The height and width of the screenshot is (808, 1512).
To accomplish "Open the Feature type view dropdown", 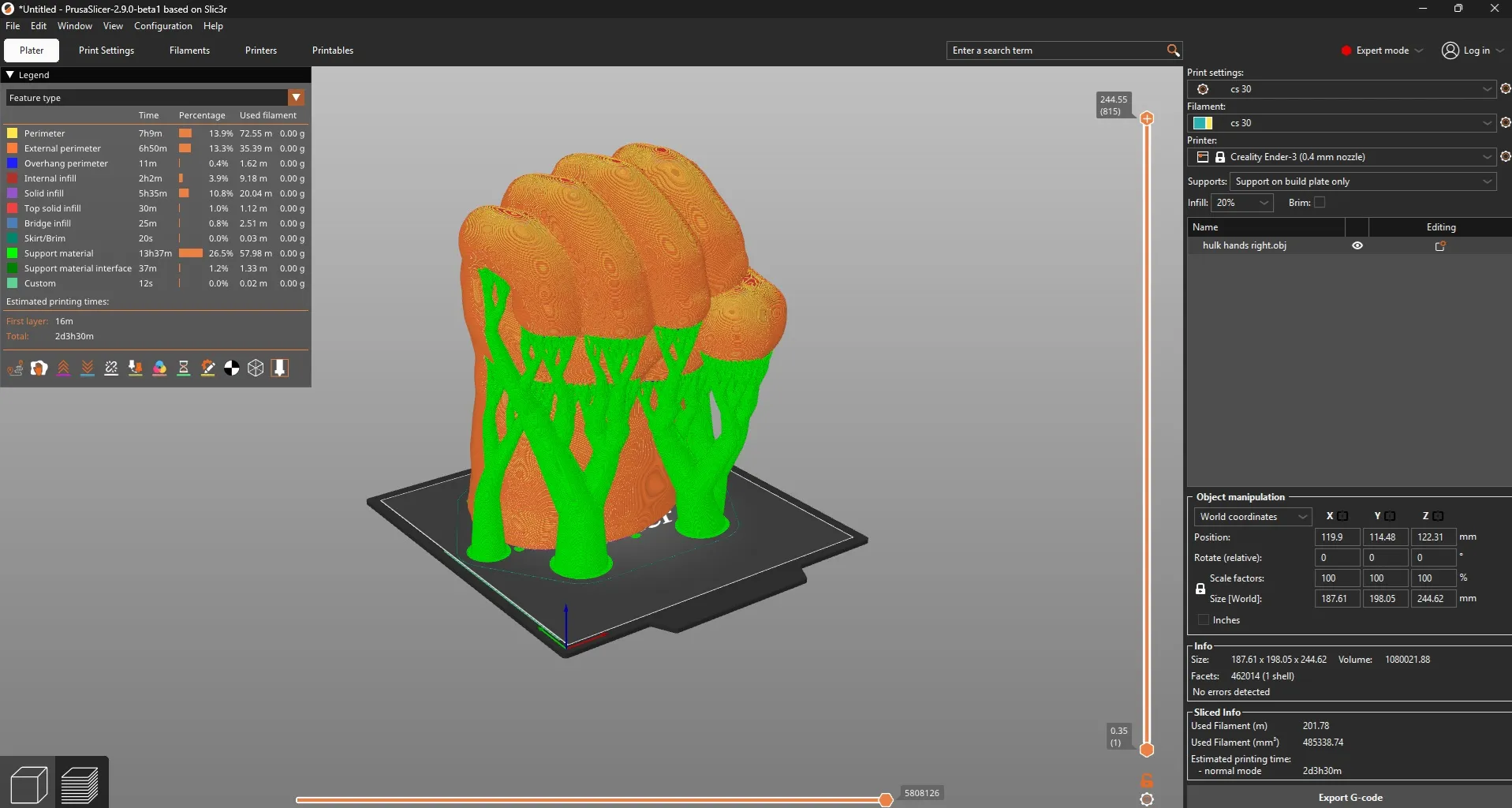I will pos(297,98).
